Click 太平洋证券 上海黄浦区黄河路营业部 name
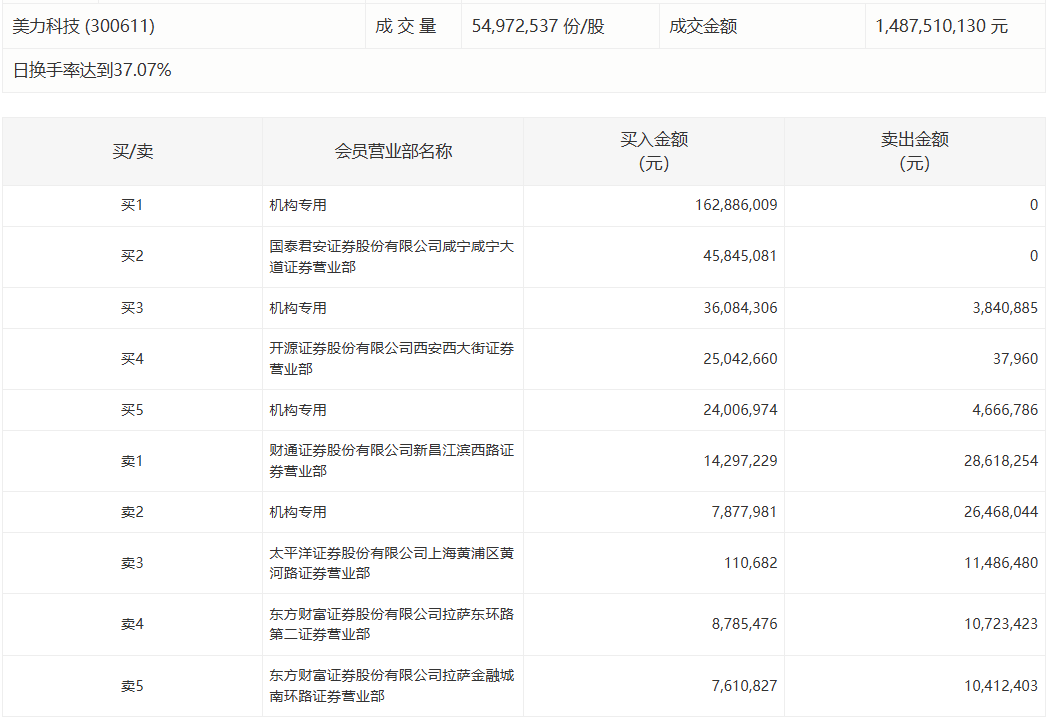The height and width of the screenshot is (721, 1050). [x=392, y=563]
